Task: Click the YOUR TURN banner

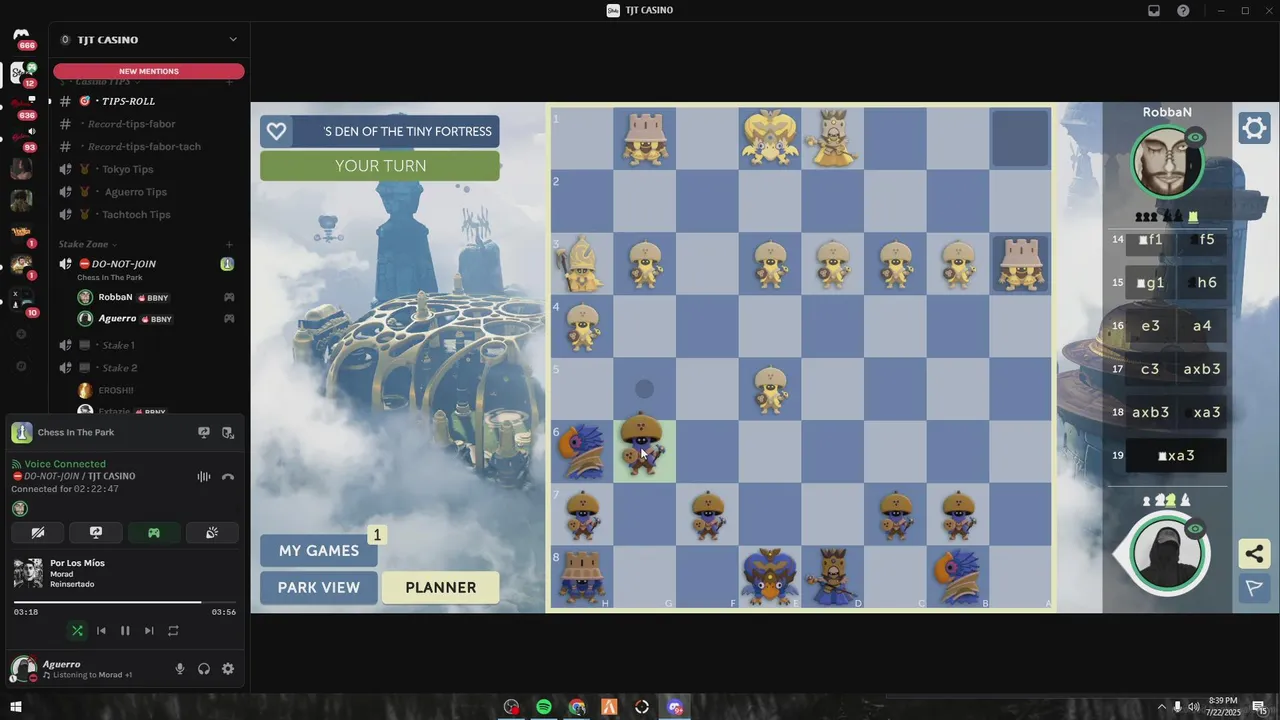Action: [x=380, y=166]
